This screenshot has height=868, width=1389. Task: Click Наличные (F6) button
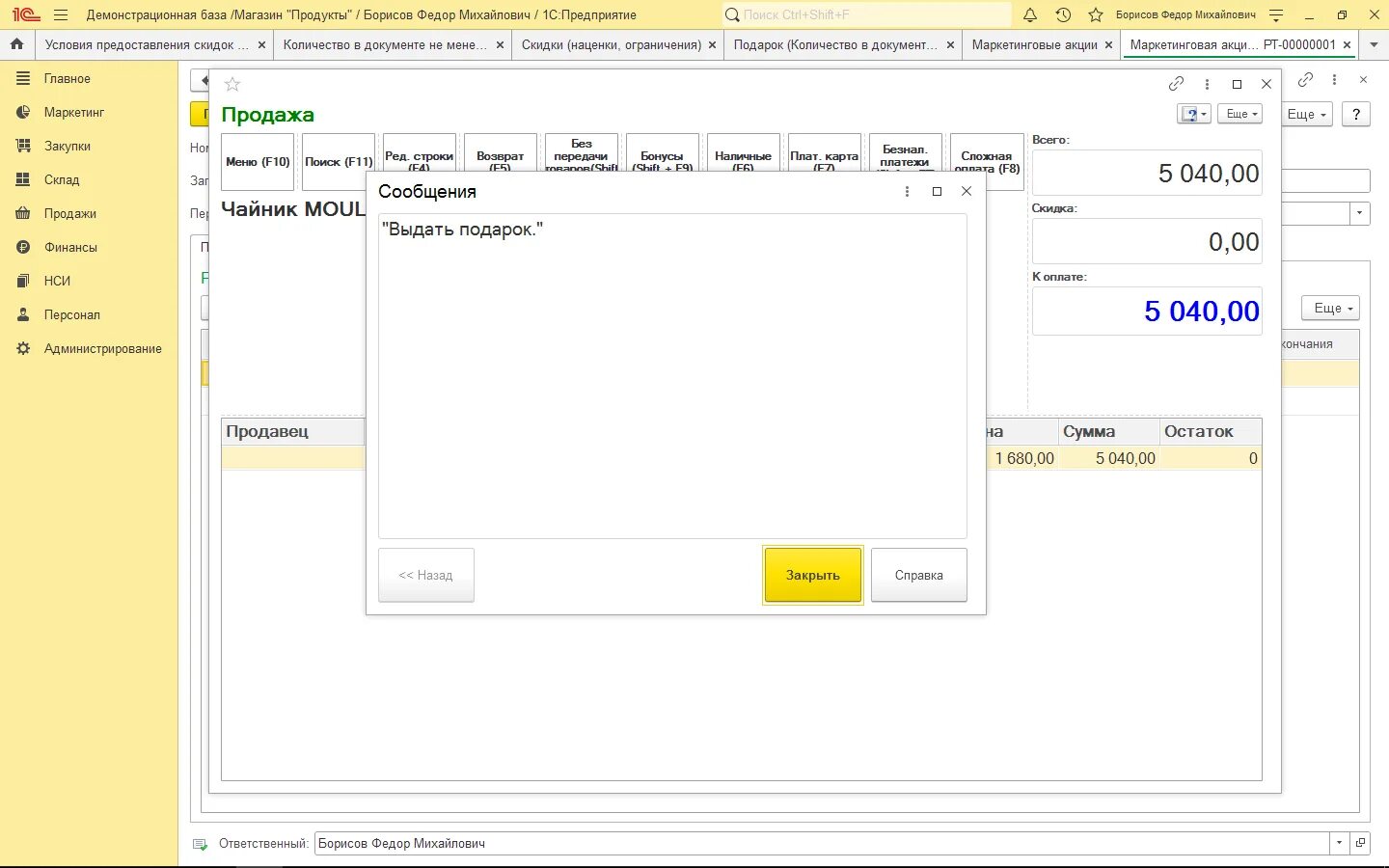pos(744,153)
